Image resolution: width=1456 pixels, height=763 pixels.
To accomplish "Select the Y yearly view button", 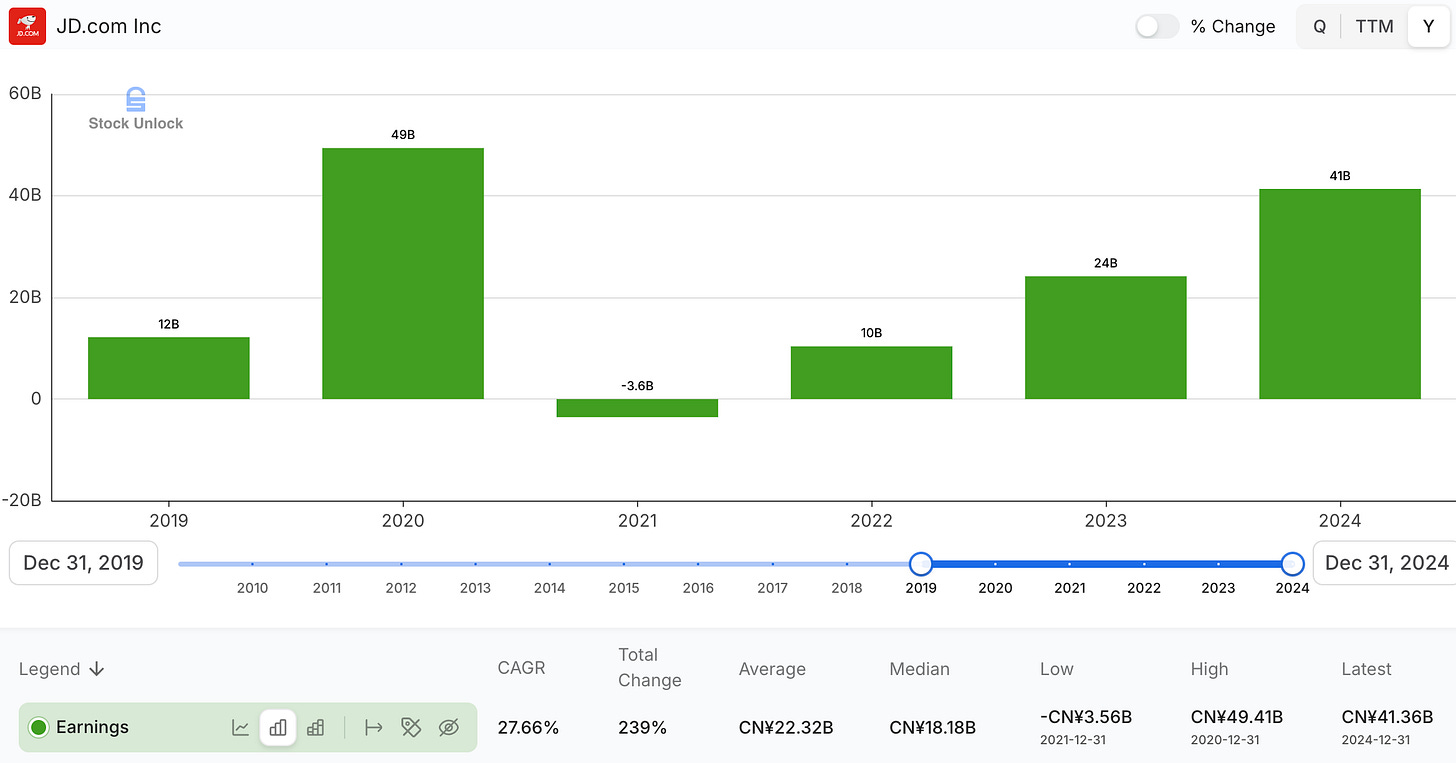I will tap(1428, 26).
